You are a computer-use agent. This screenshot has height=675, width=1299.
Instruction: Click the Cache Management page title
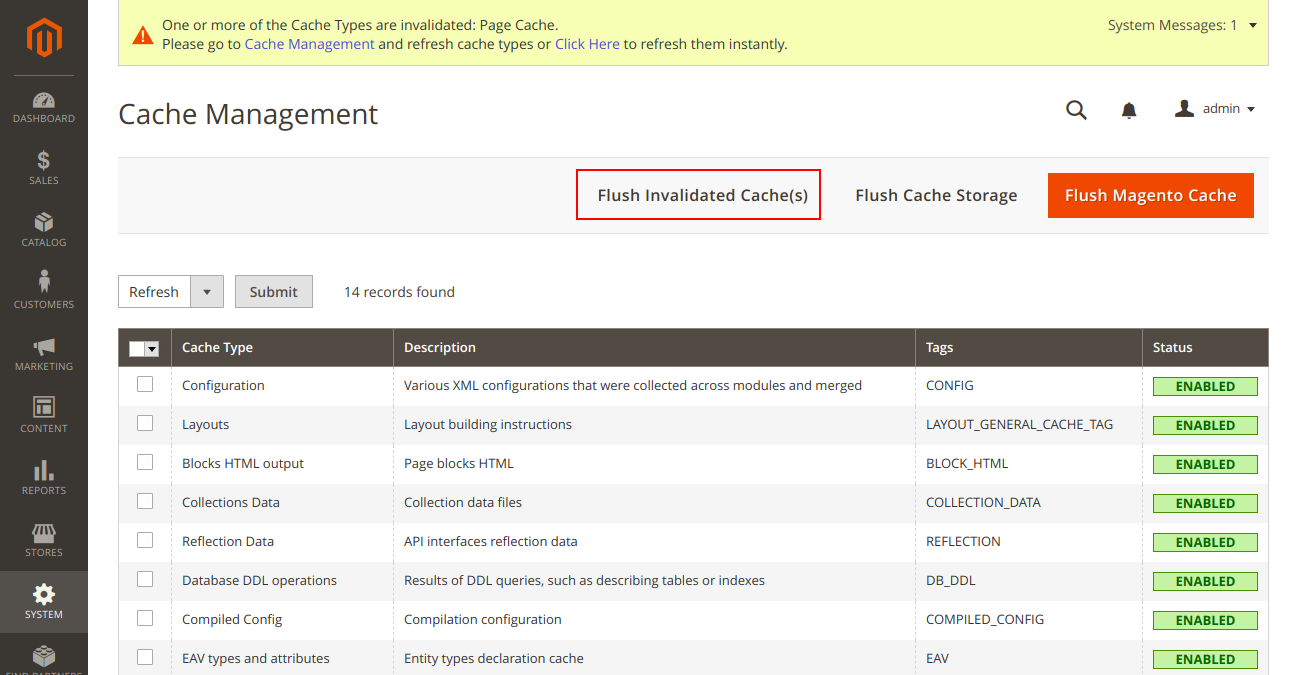[248, 114]
